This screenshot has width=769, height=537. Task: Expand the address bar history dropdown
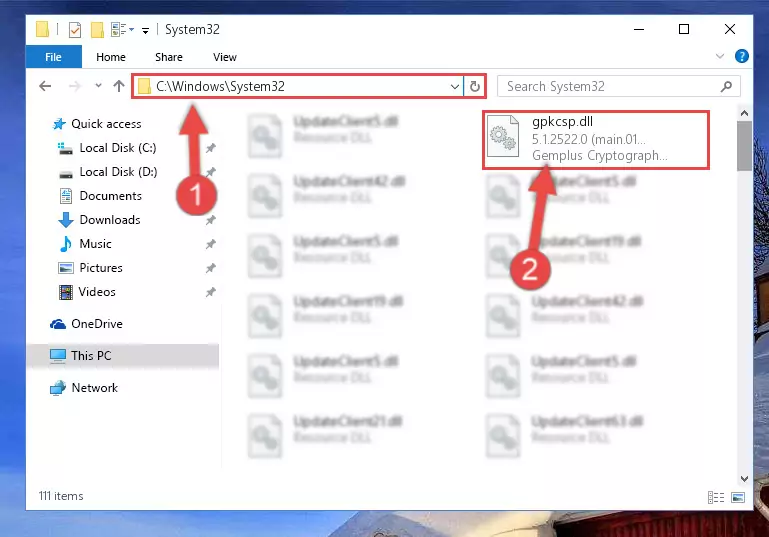point(455,87)
